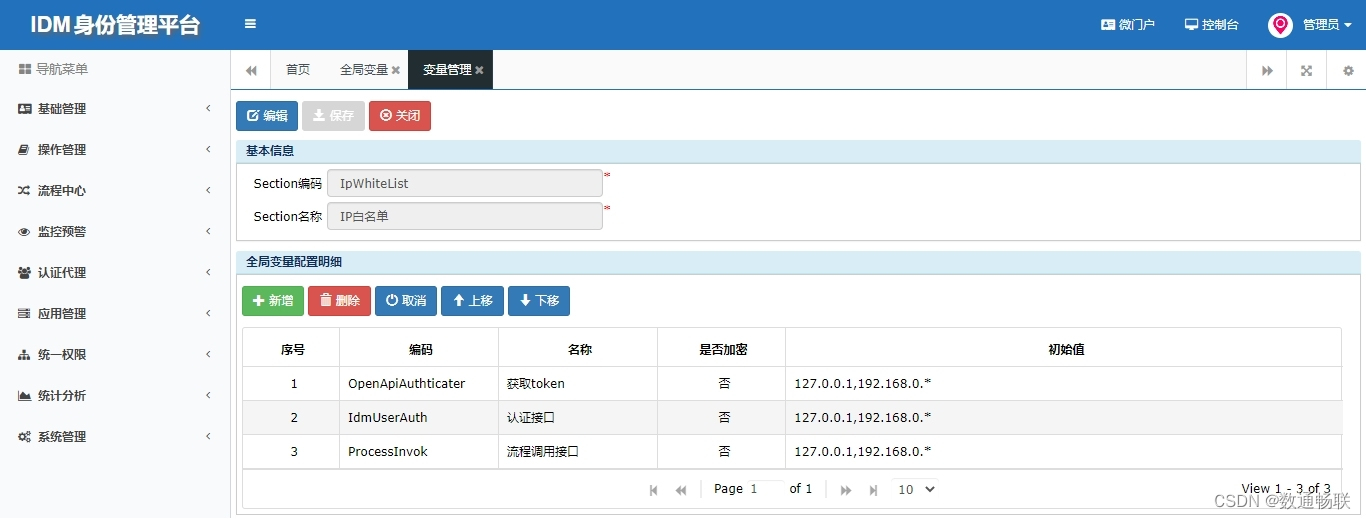This screenshot has height=519, width=1366.
Task: Click the page number input box
Action: (x=766, y=489)
